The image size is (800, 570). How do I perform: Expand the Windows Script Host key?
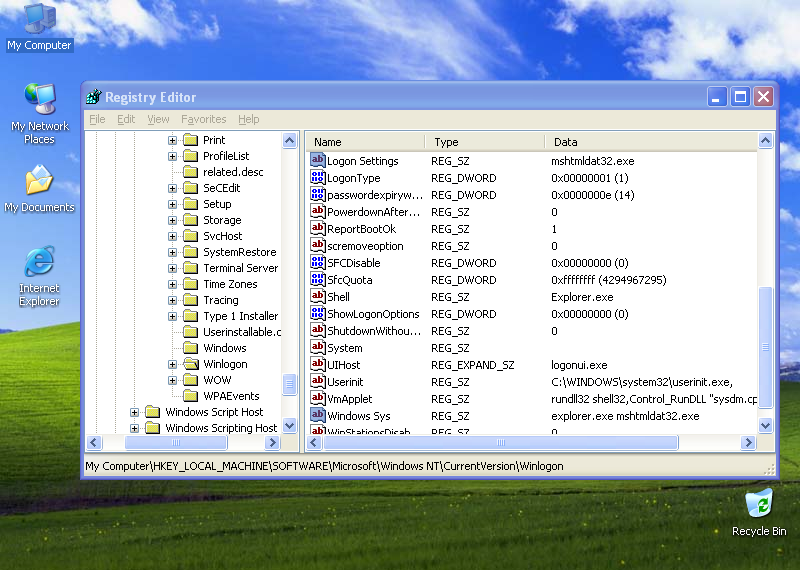pyautogui.click(x=134, y=412)
